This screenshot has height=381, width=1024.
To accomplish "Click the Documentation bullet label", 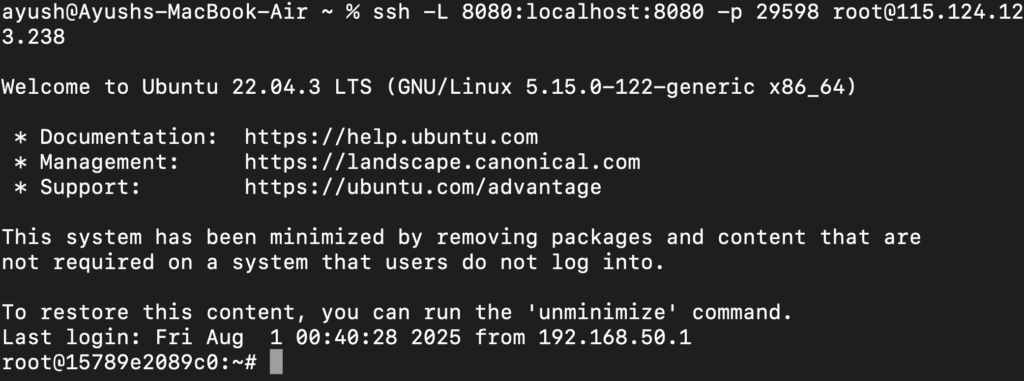I will [128, 137].
